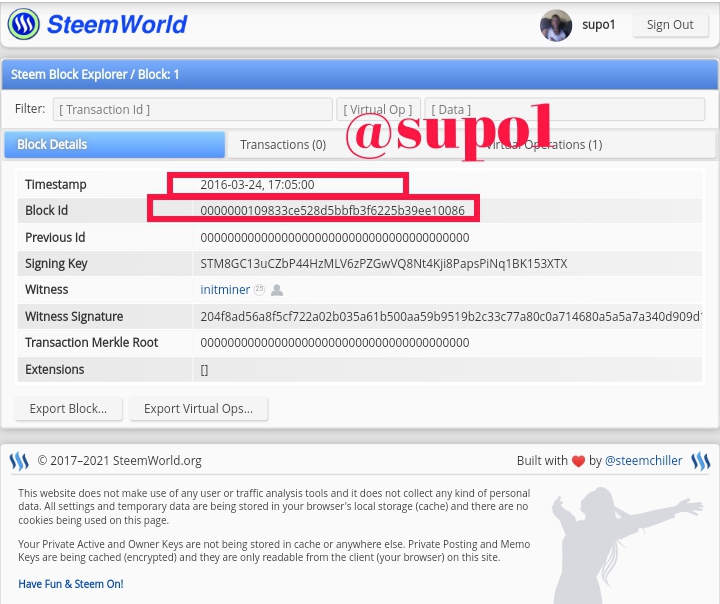720x604 pixels.
Task: Click the Timestamp row label
Action: [x=56, y=185]
